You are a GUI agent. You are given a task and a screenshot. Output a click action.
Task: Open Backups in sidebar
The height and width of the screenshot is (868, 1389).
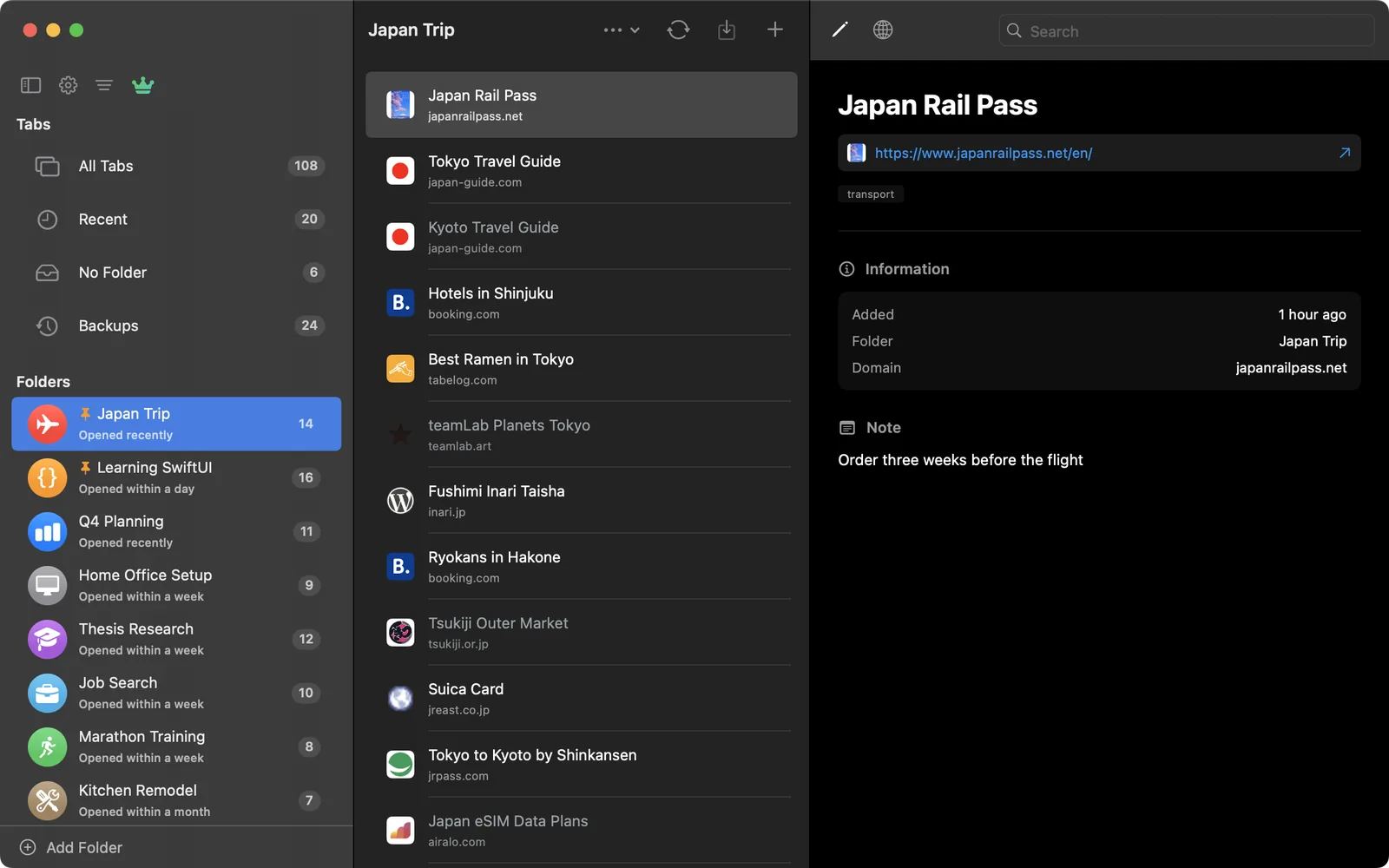click(176, 325)
